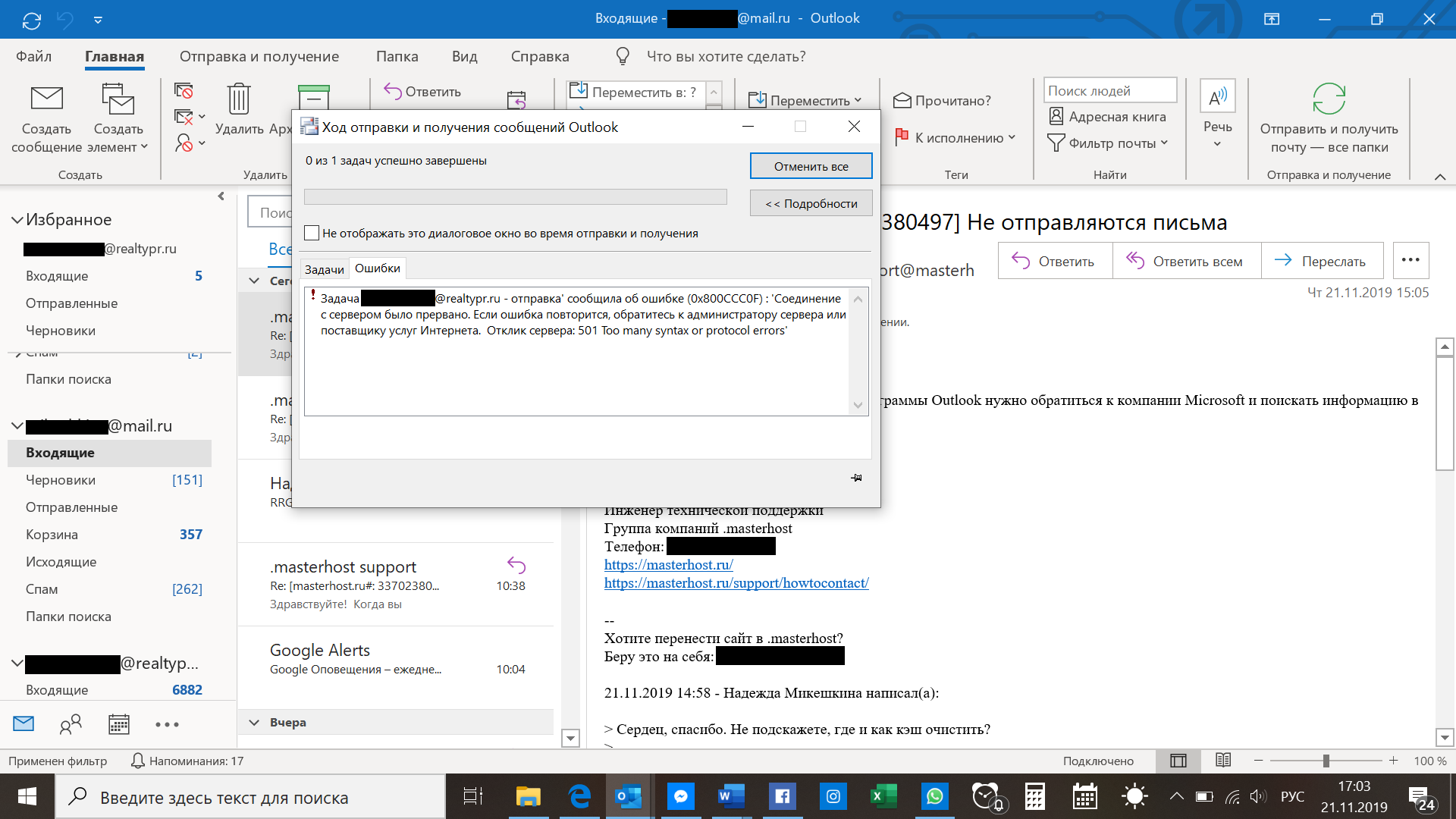Open more actions menu in the reading pane

click(1410, 260)
